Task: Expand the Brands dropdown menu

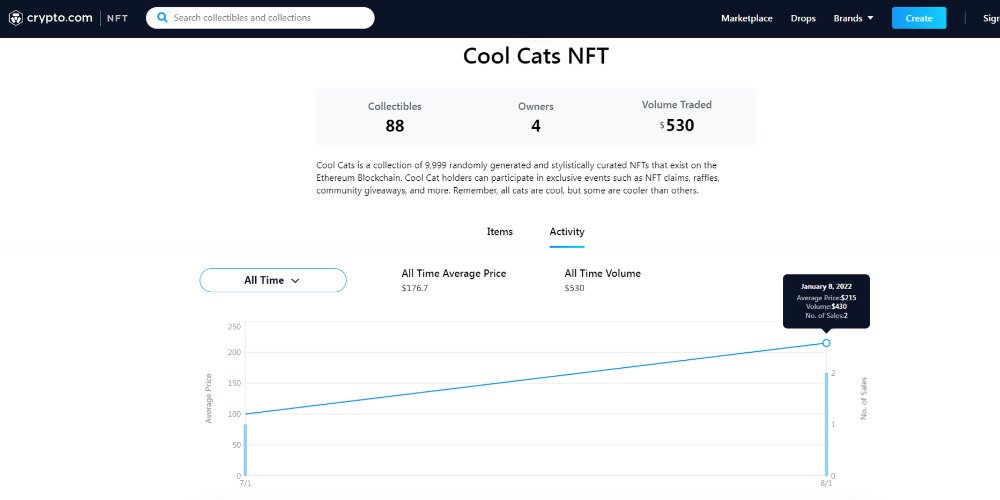Action: point(853,18)
